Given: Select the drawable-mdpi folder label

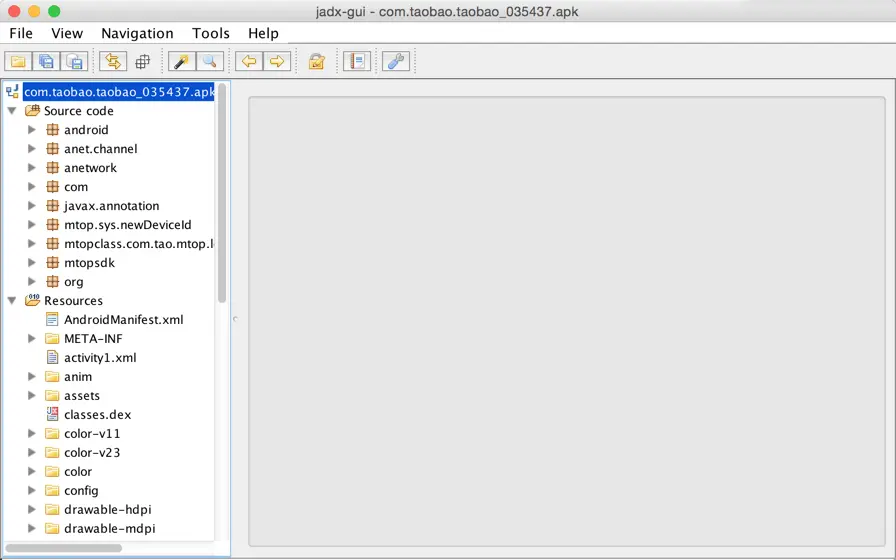Looking at the screenshot, I should tap(110, 529).
